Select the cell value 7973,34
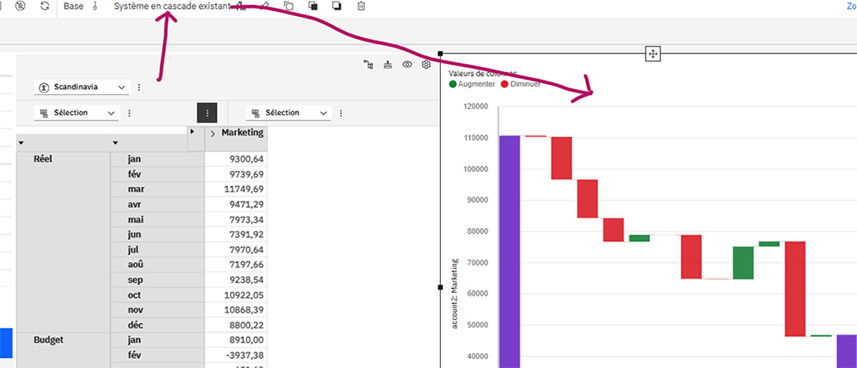 [x=236, y=219]
